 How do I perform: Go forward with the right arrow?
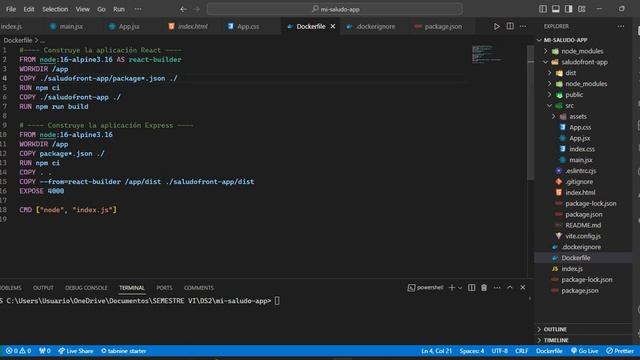click(197, 9)
